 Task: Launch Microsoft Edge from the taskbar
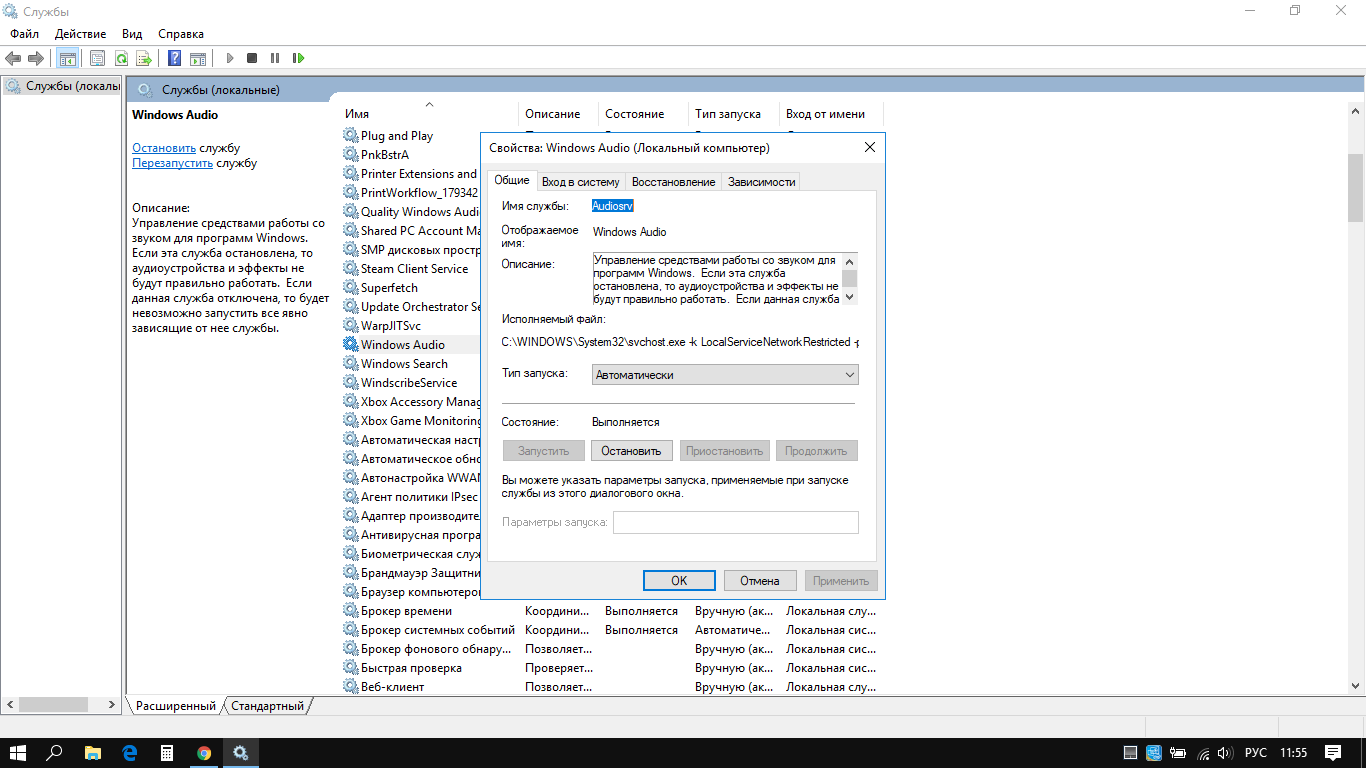pyautogui.click(x=129, y=752)
